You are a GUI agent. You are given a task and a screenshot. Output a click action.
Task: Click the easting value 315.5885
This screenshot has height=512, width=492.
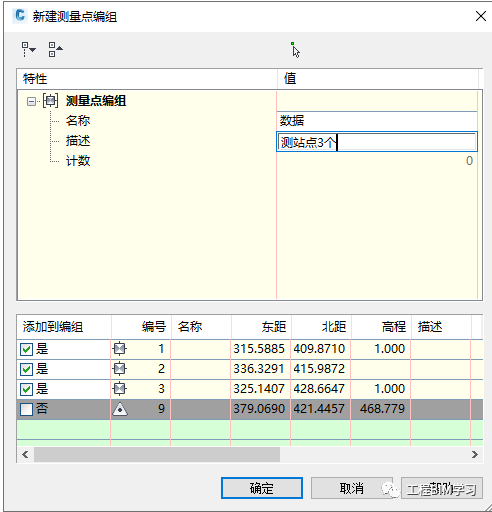tap(259, 349)
